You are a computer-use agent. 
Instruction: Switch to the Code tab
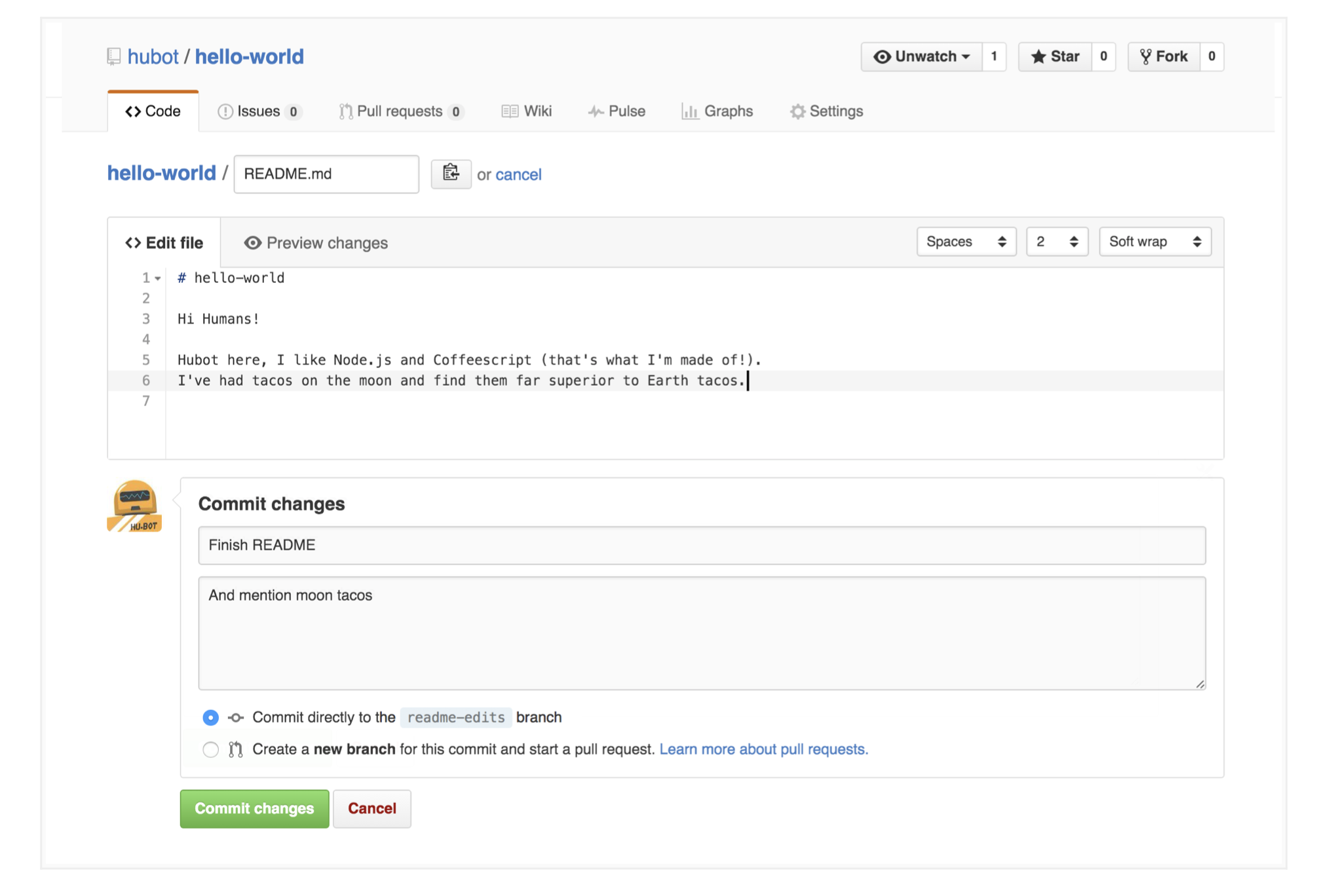(153, 111)
